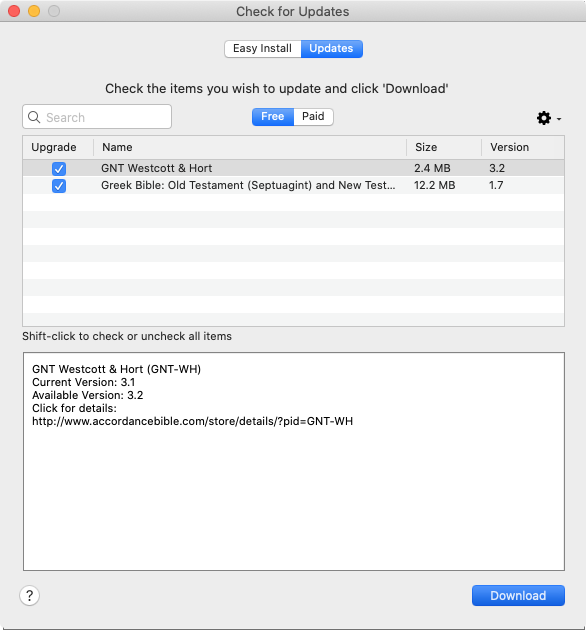Sort the list by Name column
Screen dimensions: 586x630
click(x=250, y=147)
